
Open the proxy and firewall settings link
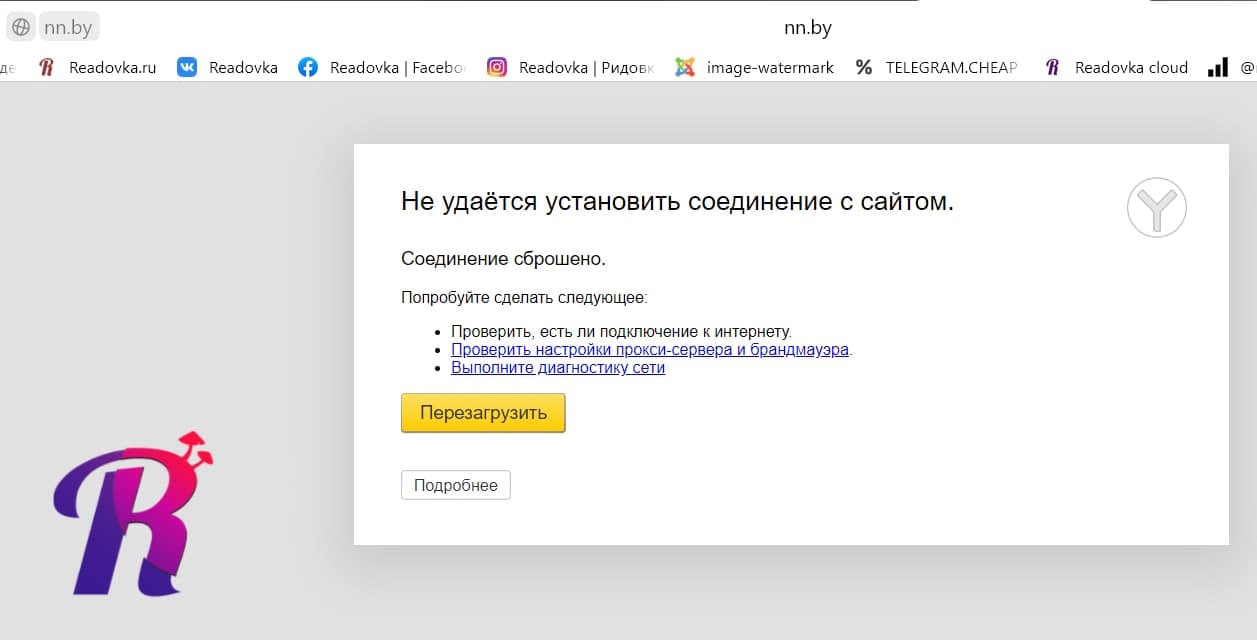[650, 349]
